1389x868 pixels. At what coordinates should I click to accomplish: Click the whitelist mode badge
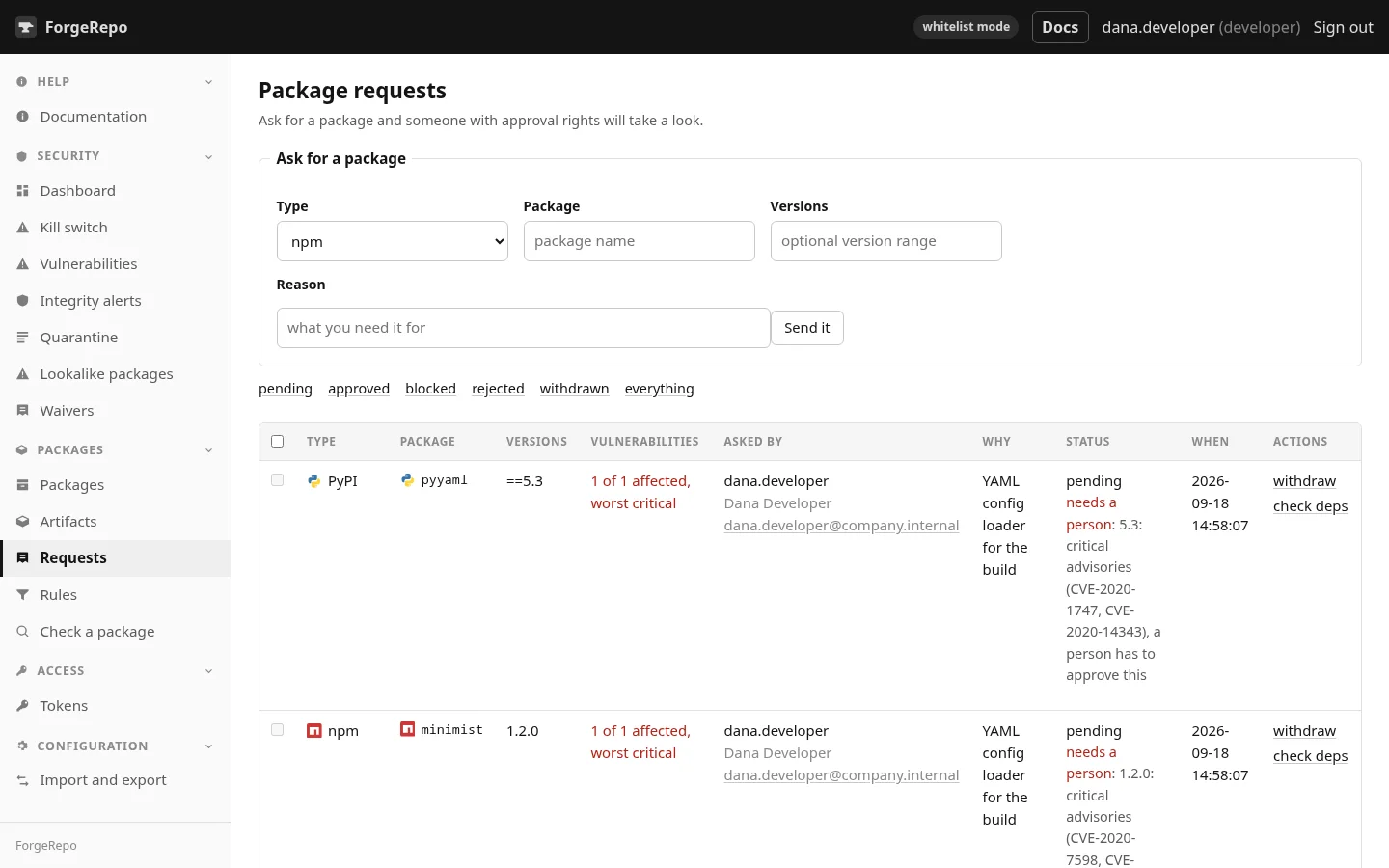[966, 27]
